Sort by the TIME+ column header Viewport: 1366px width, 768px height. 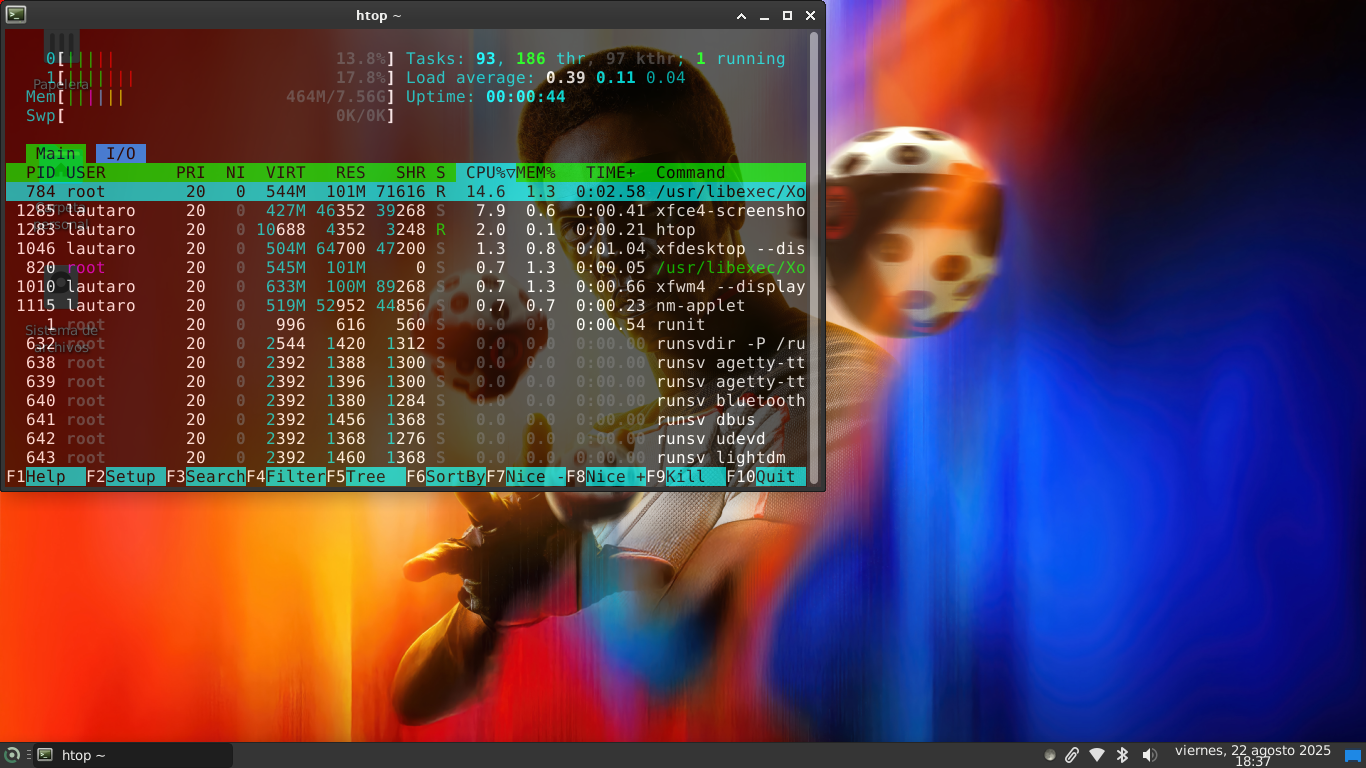coord(611,172)
